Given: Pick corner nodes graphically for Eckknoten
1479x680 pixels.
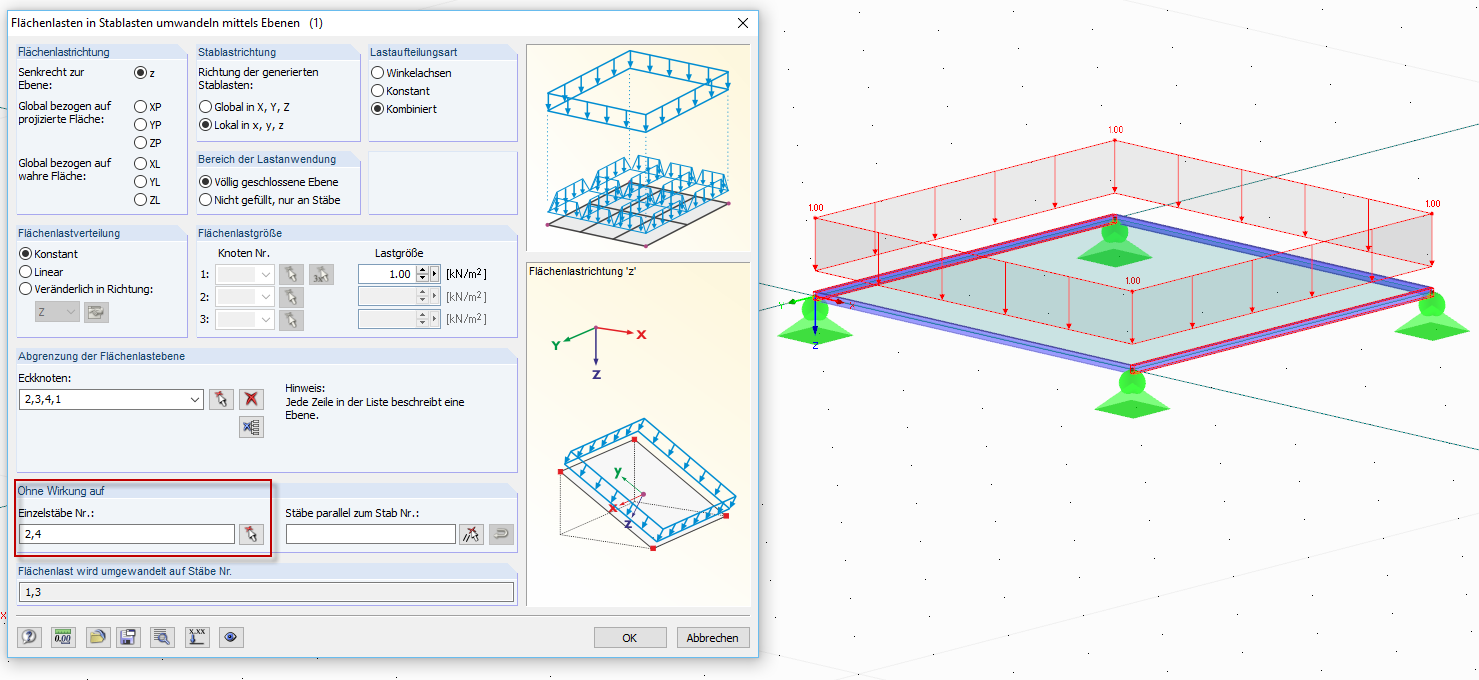Looking at the screenshot, I should pos(221,399).
